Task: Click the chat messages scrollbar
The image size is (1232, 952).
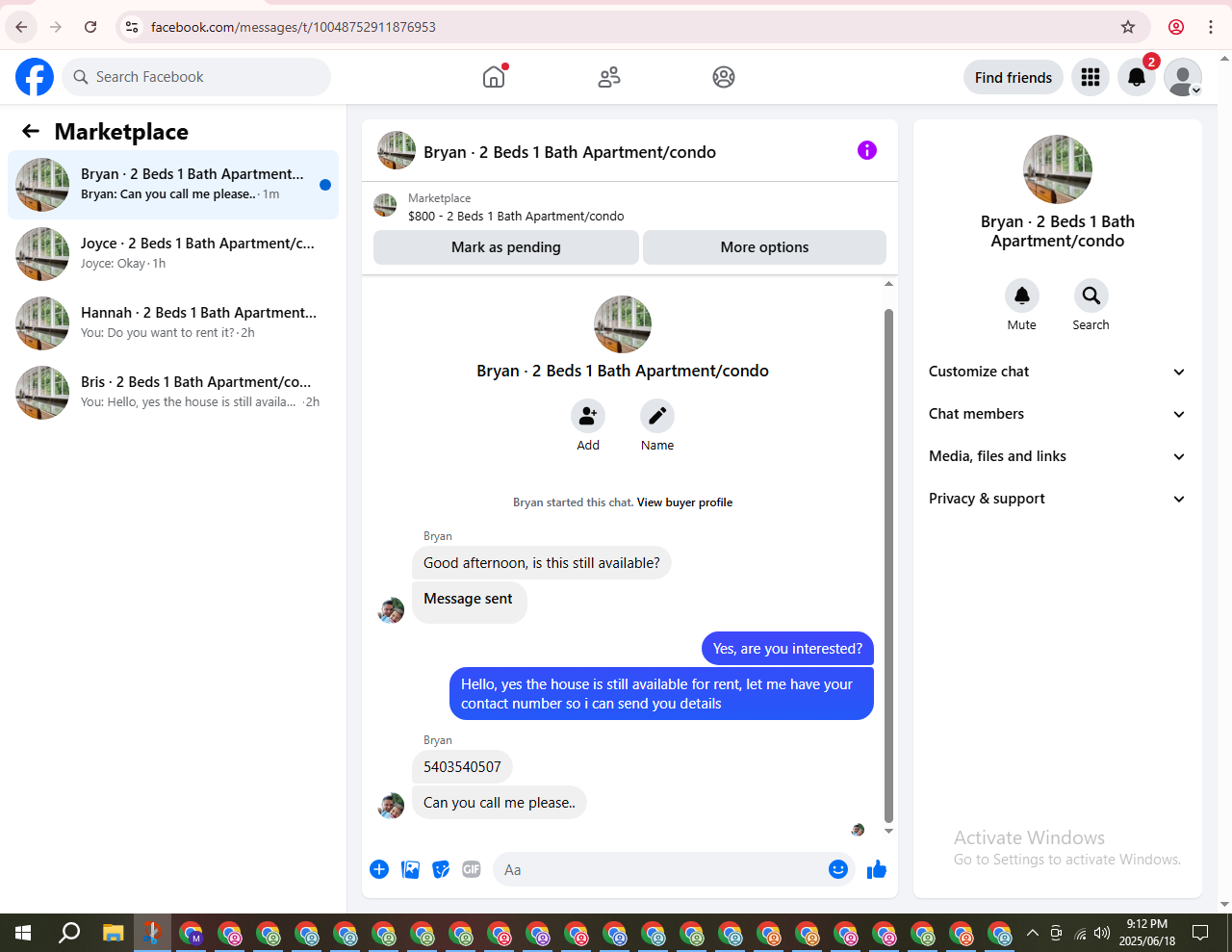Action: [x=888, y=565]
